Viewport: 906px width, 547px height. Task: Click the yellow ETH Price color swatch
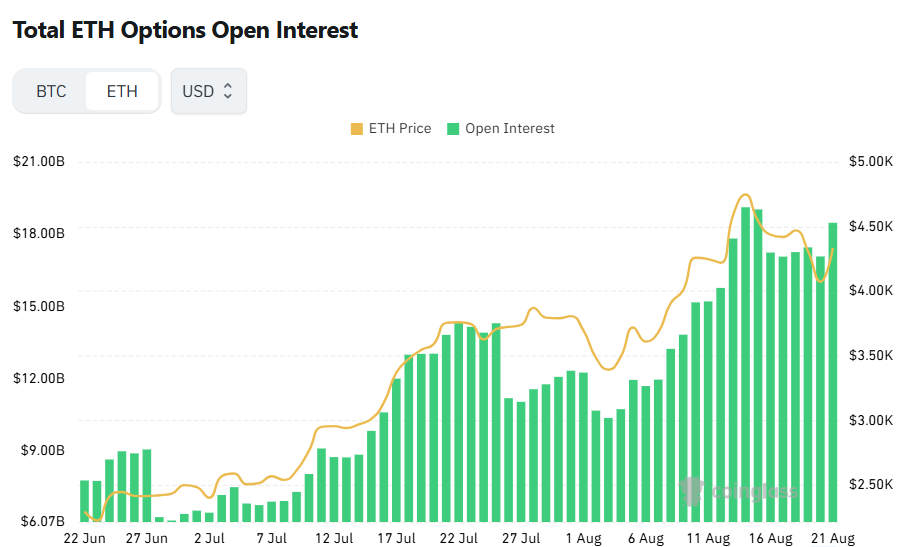click(x=357, y=129)
